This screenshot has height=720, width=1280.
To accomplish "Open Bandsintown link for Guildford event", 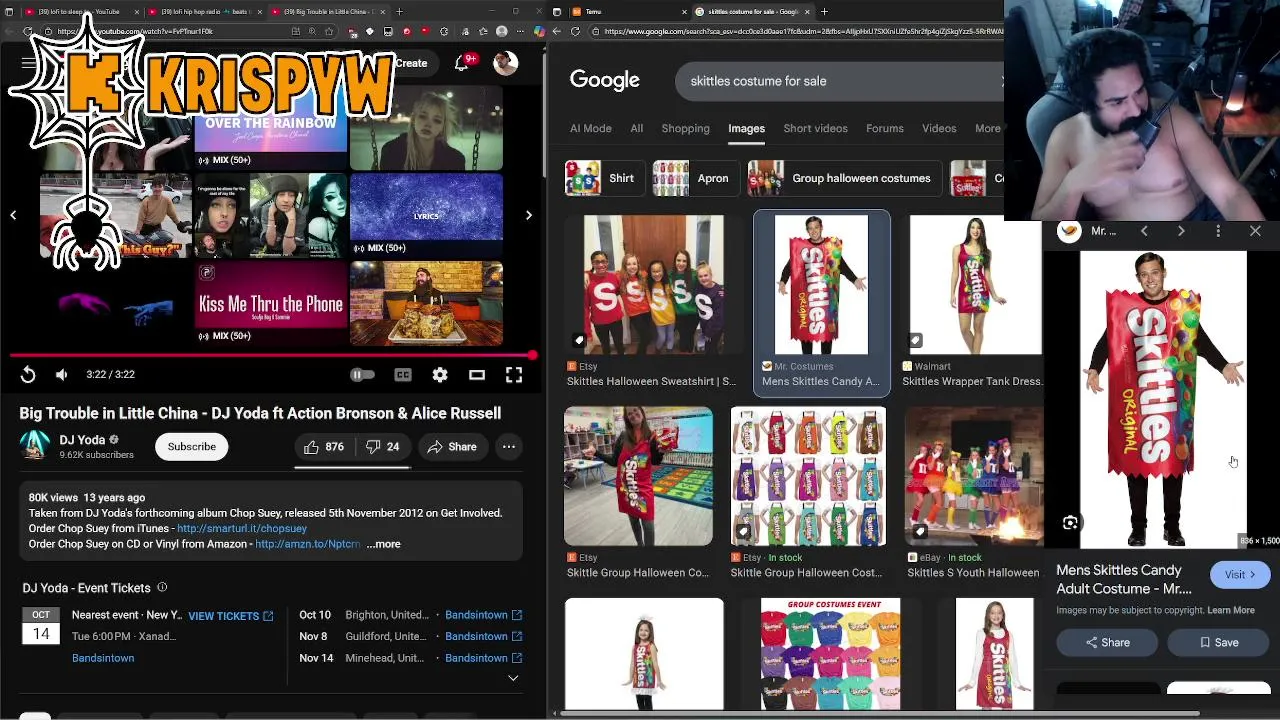I will 483,636.
